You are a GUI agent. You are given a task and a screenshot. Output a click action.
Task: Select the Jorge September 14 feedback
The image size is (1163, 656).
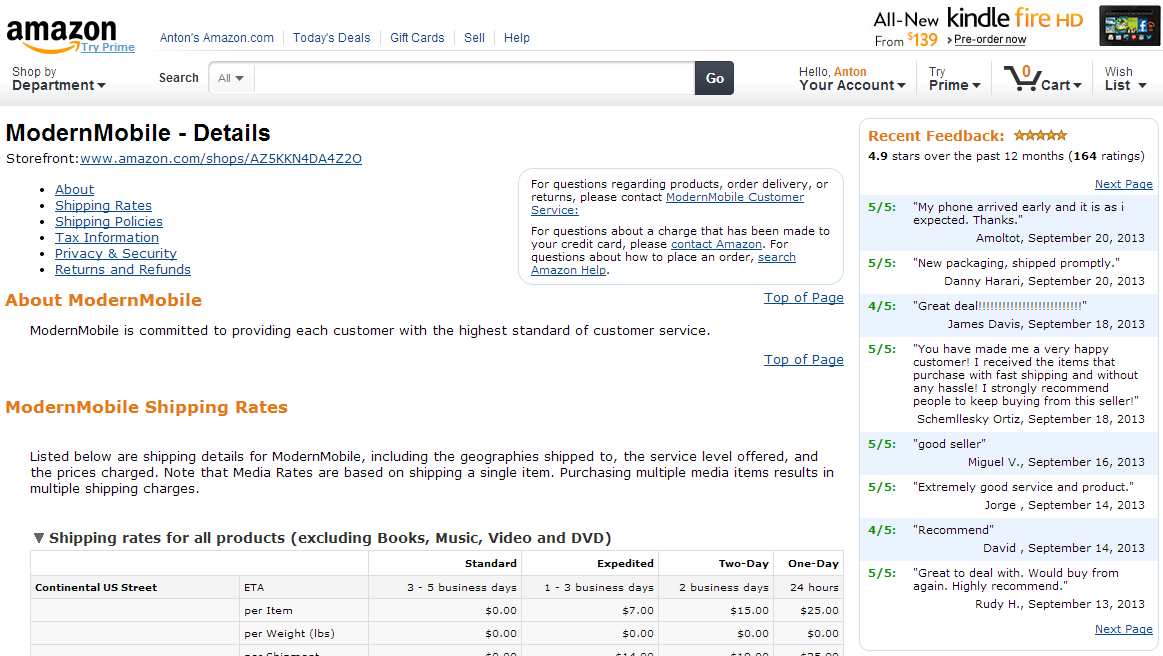(x=1009, y=496)
